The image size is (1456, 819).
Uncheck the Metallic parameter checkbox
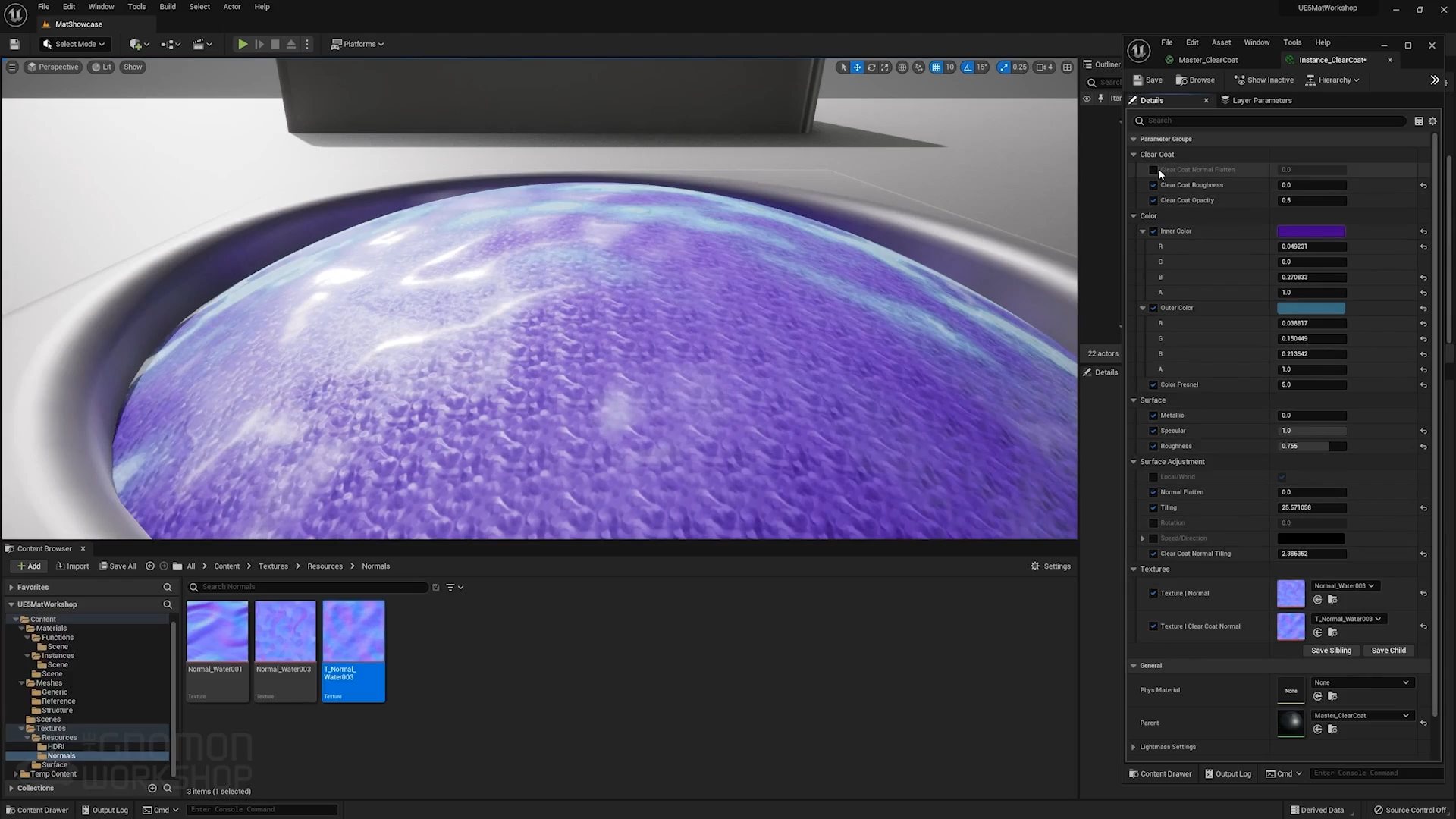coord(1153,416)
